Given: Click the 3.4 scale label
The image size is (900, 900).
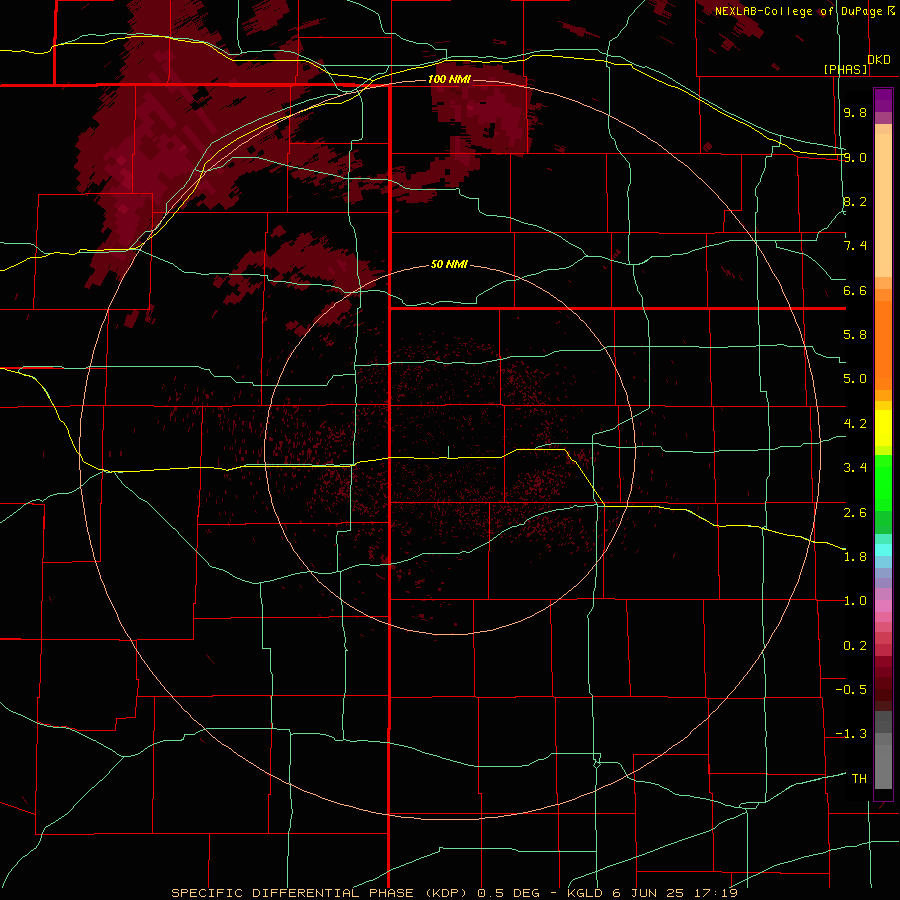Looking at the screenshot, I should (855, 468).
